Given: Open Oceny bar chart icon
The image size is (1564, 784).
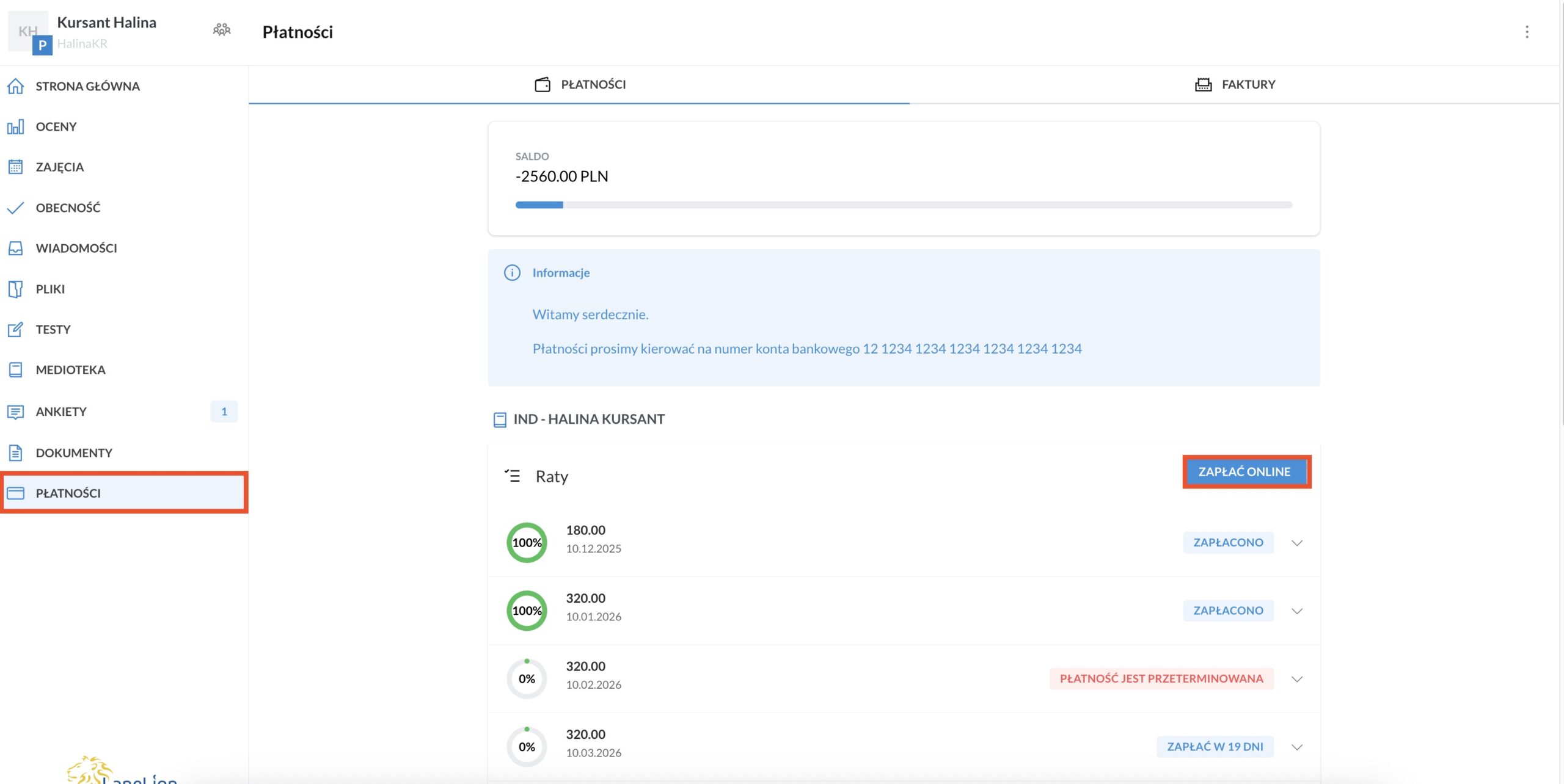Looking at the screenshot, I should click(x=15, y=127).
